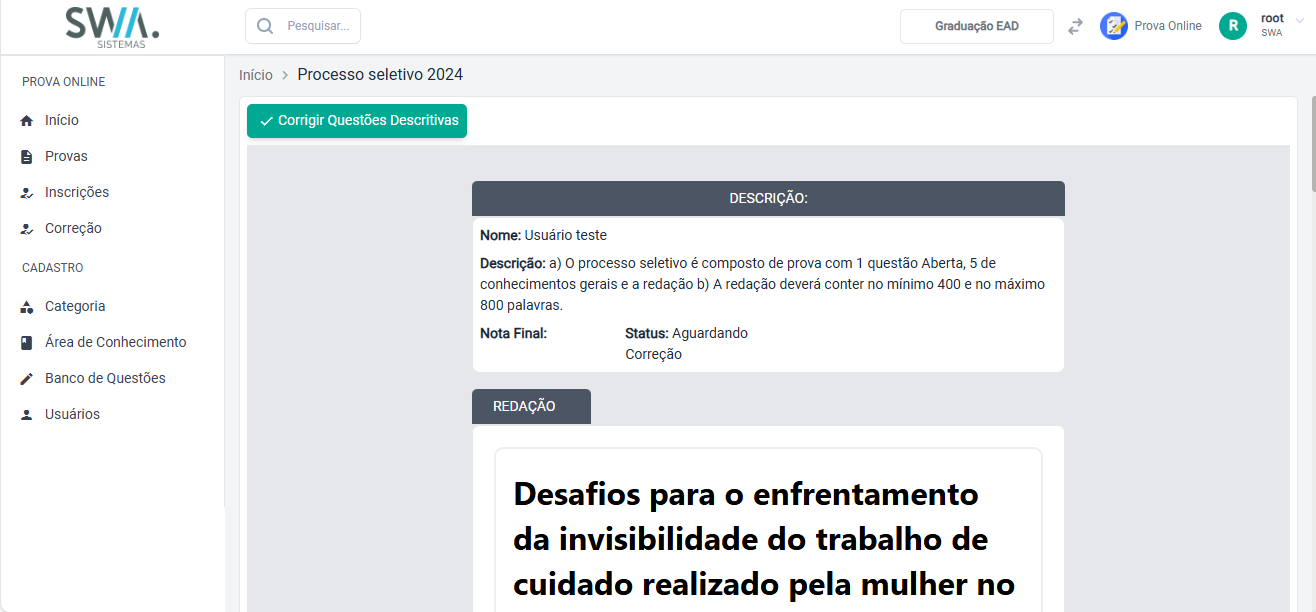Click the swap arrows icon beside Graduação EAD

[1075, 27]
